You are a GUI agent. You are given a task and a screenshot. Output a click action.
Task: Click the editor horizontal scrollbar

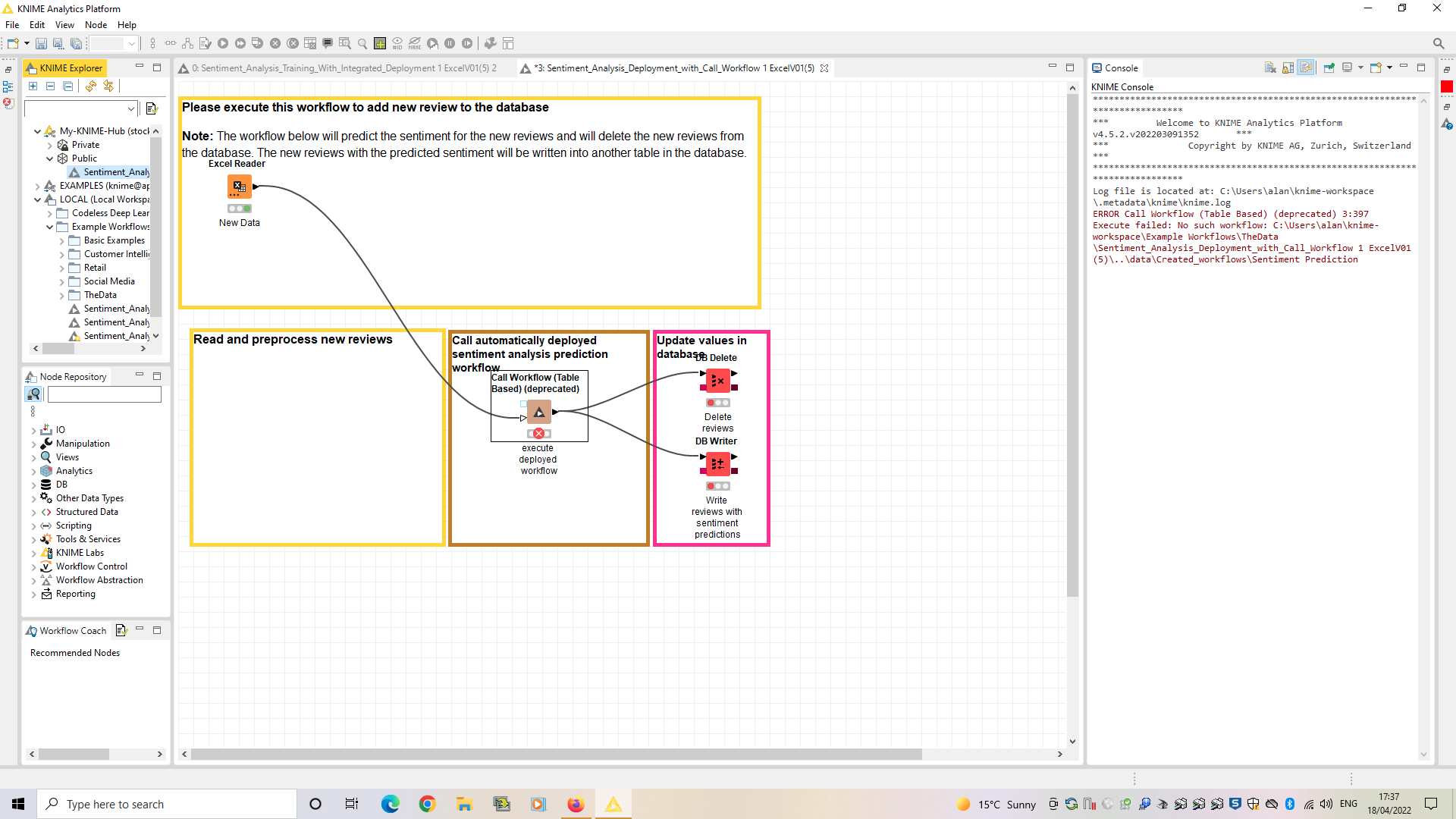tap(556, 754)
